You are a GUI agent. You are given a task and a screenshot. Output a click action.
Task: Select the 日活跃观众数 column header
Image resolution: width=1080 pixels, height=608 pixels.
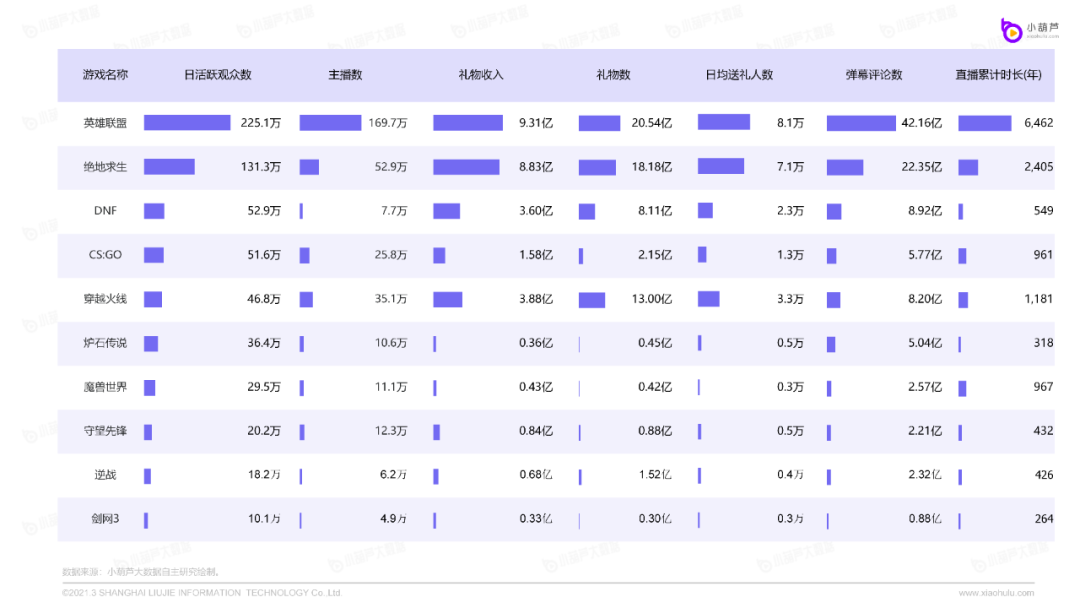(217, 75)
